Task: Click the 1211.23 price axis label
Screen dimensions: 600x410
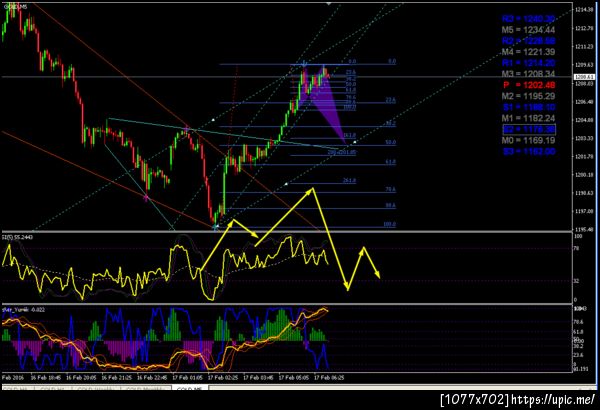Action: pos(584,47)
